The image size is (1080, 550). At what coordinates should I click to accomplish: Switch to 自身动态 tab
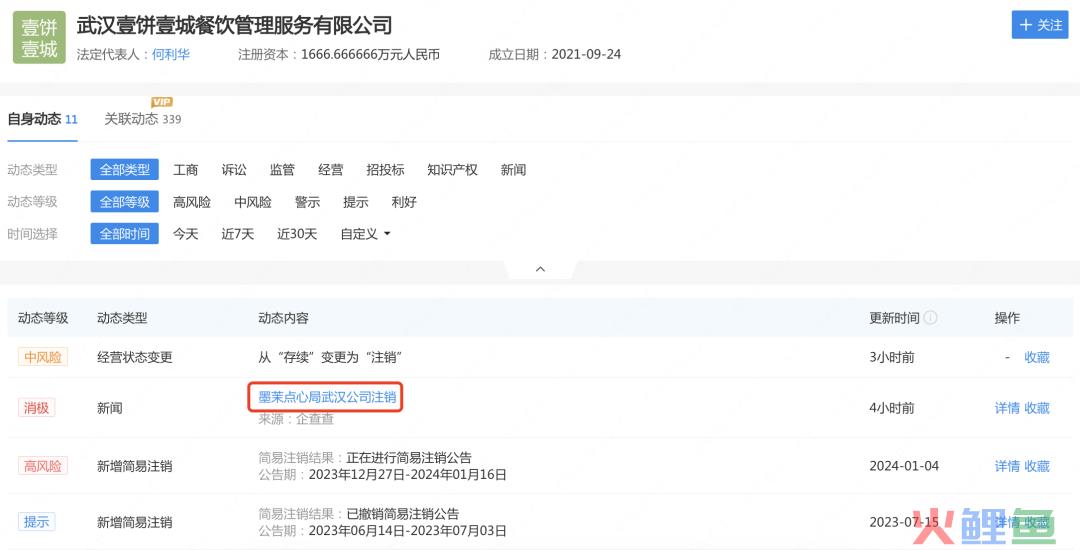[x=42, y=119]
